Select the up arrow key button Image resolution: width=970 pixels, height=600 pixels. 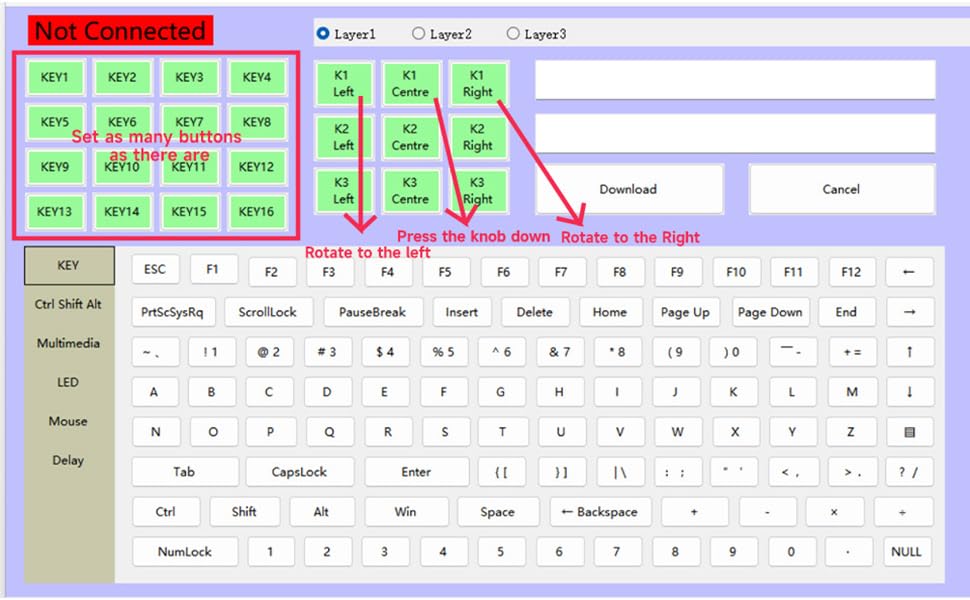909,352
